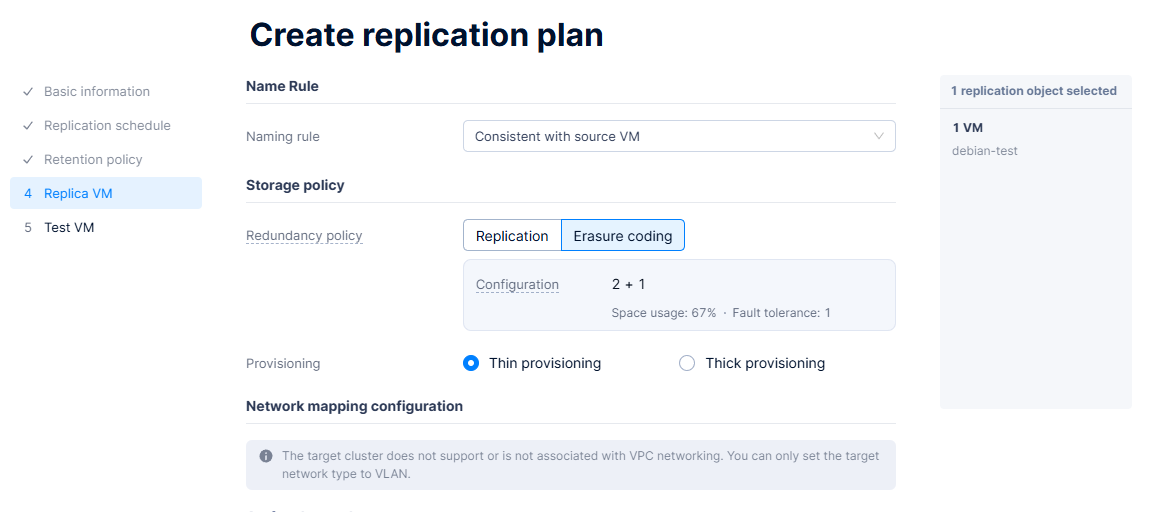Click the Basic information checkmark icon
The height and width of the screenshot is (512, 1150).
tap(28, 92)
